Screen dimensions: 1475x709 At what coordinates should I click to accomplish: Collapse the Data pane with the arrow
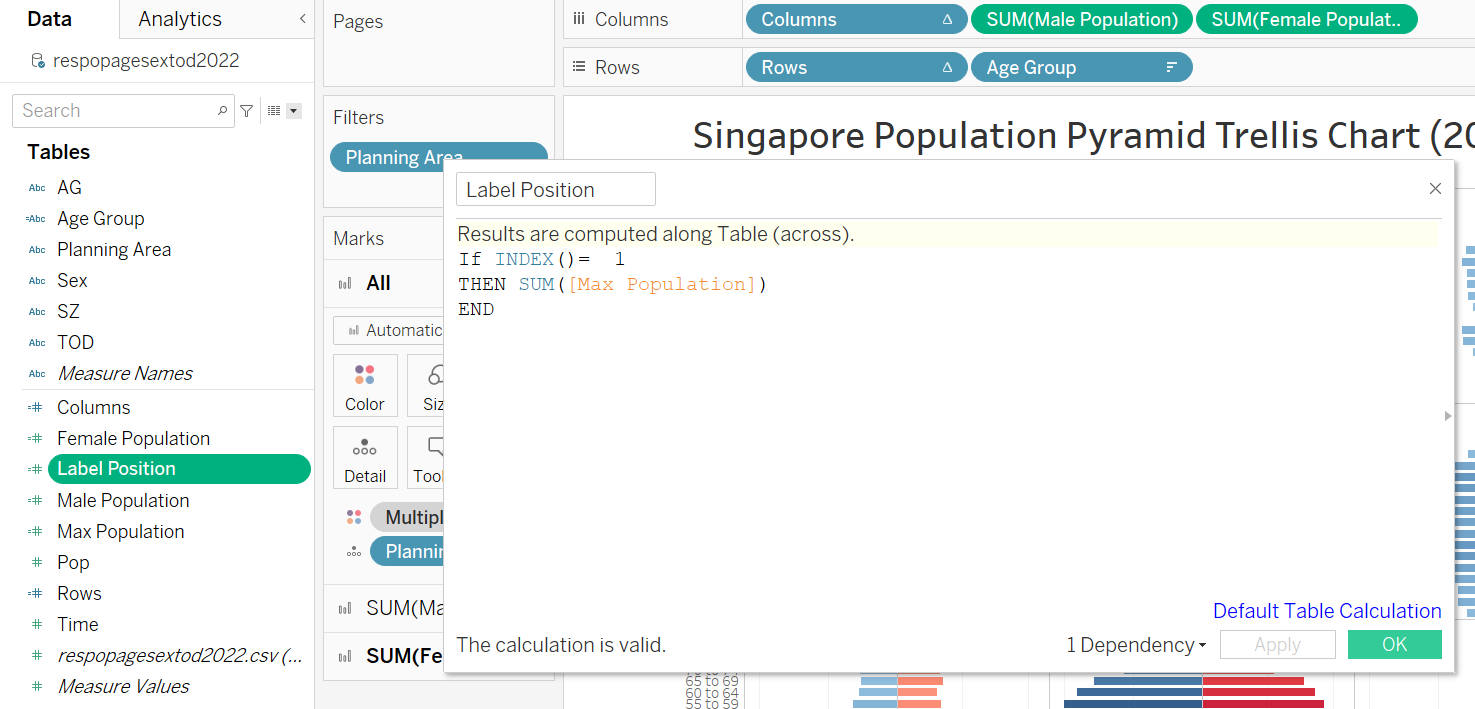click(x=302, y=19)
